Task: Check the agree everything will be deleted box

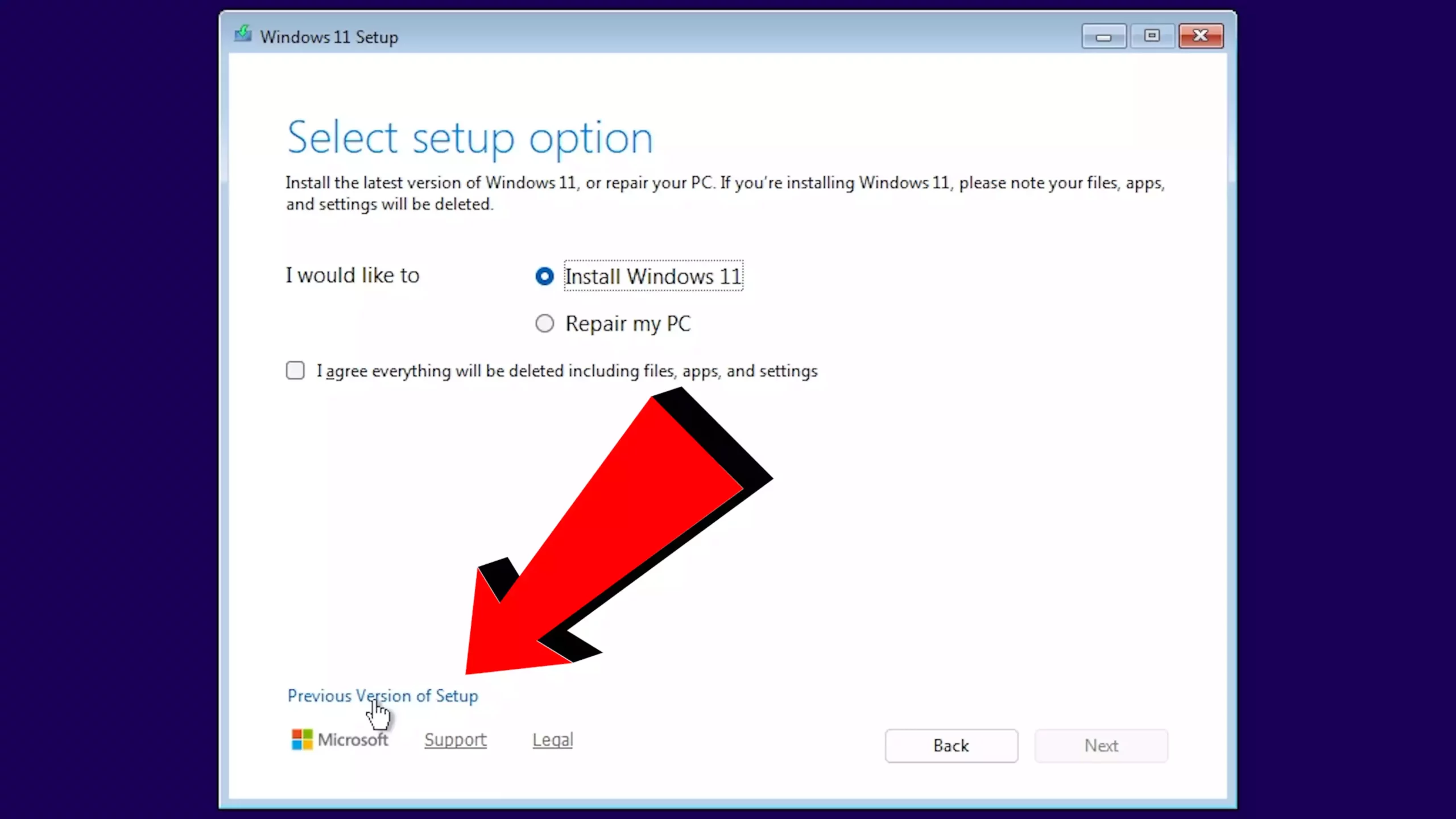Action: (295, 371)
